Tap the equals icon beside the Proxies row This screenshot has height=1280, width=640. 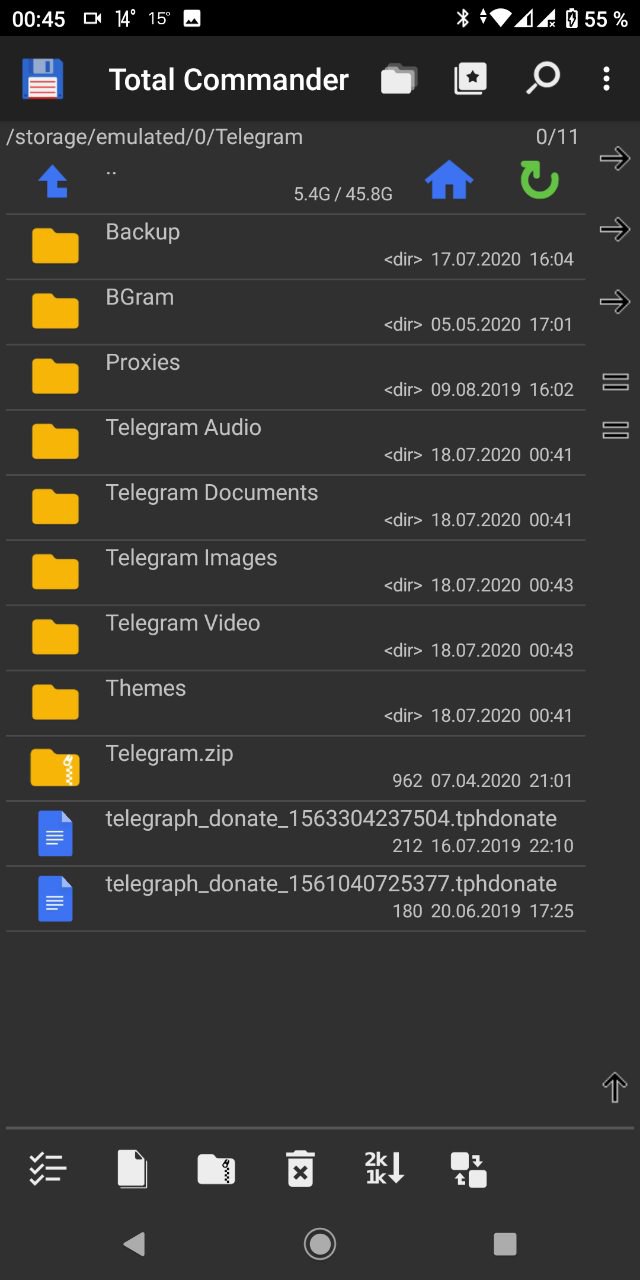tap(615, 381)
